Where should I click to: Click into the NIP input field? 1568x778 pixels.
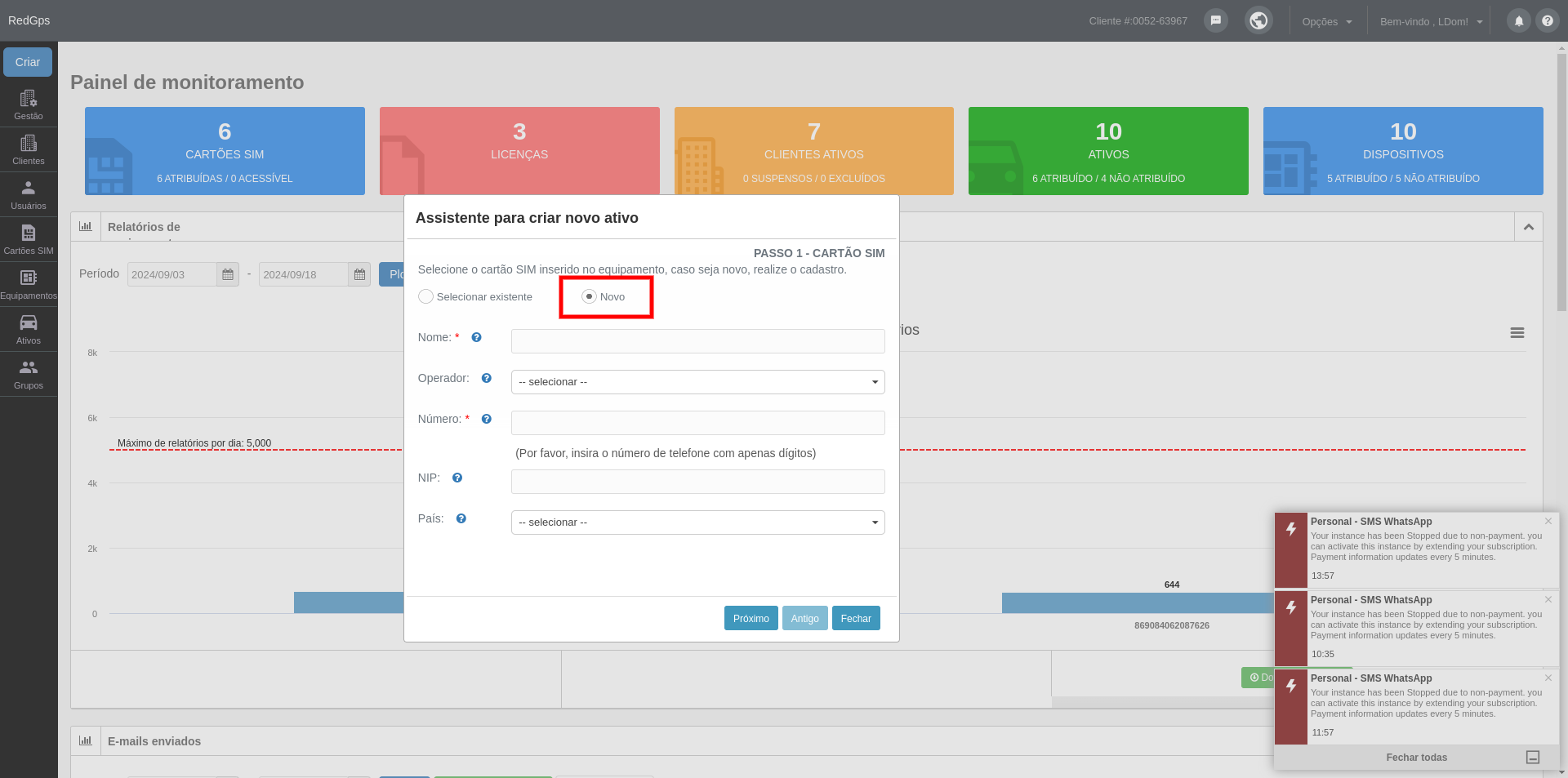coord(698,482)
